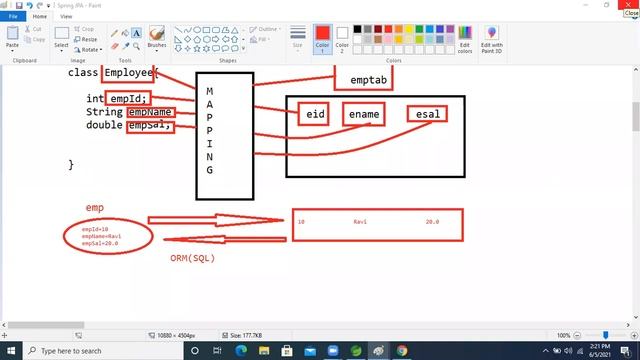Open the File menu

(x=13, y=16)
